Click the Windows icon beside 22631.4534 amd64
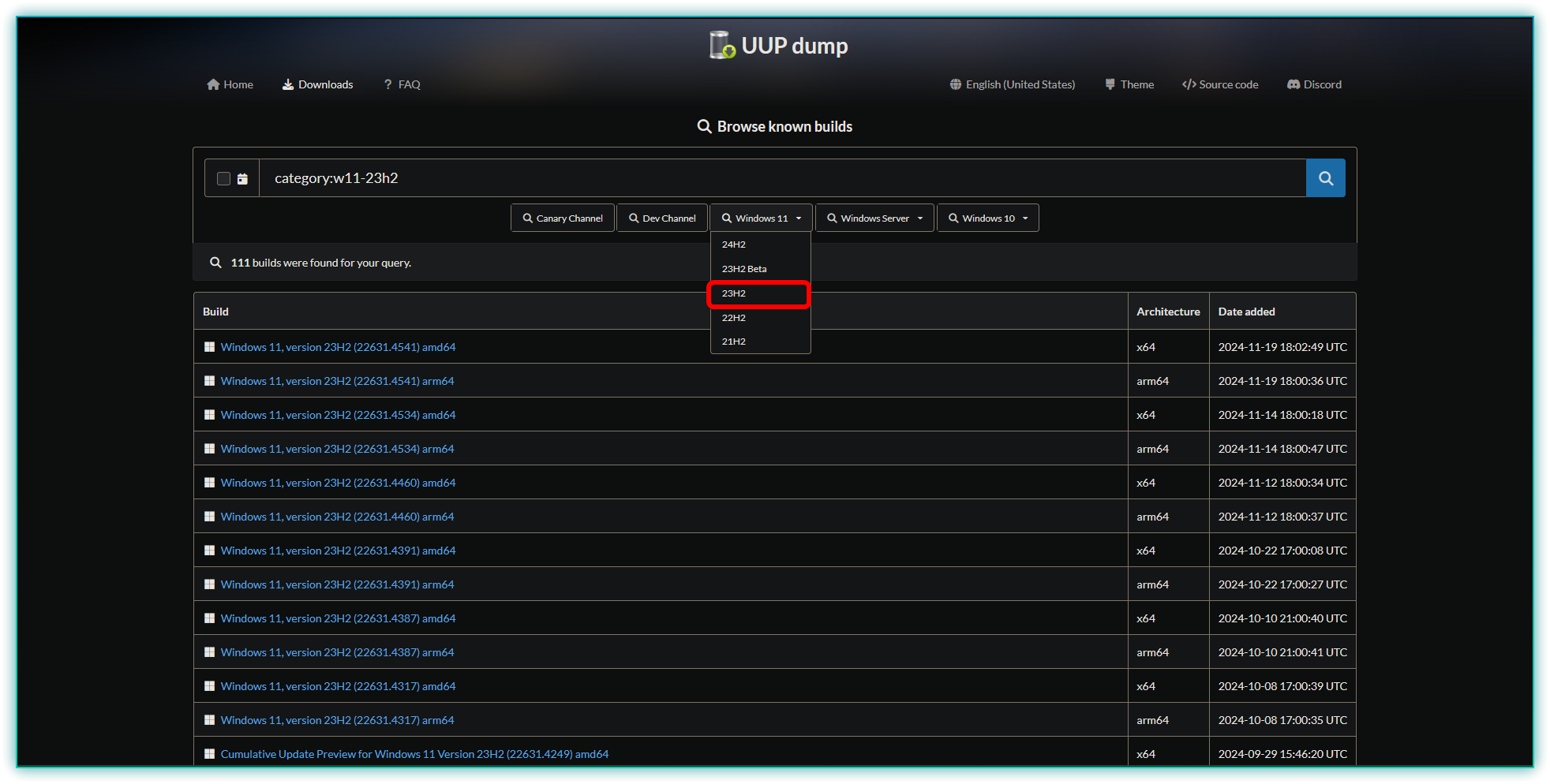Image resolution: width=1550 pixels, height=784 pixels. point(209,415)
